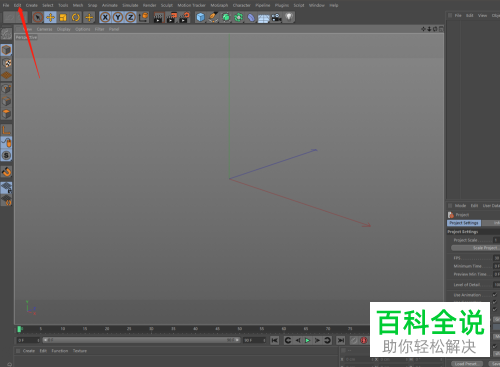Image resolution: width=500 pixels, height=367 pixels.
Task: Click the Make Editable icon
Action: click(x=6, y=34)
